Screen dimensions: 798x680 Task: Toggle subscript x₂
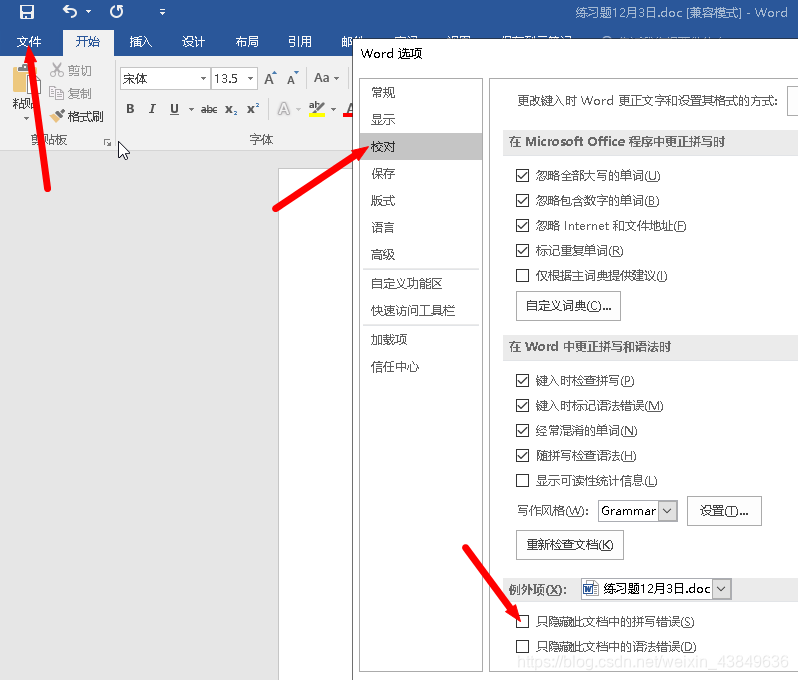pos(231,109)
